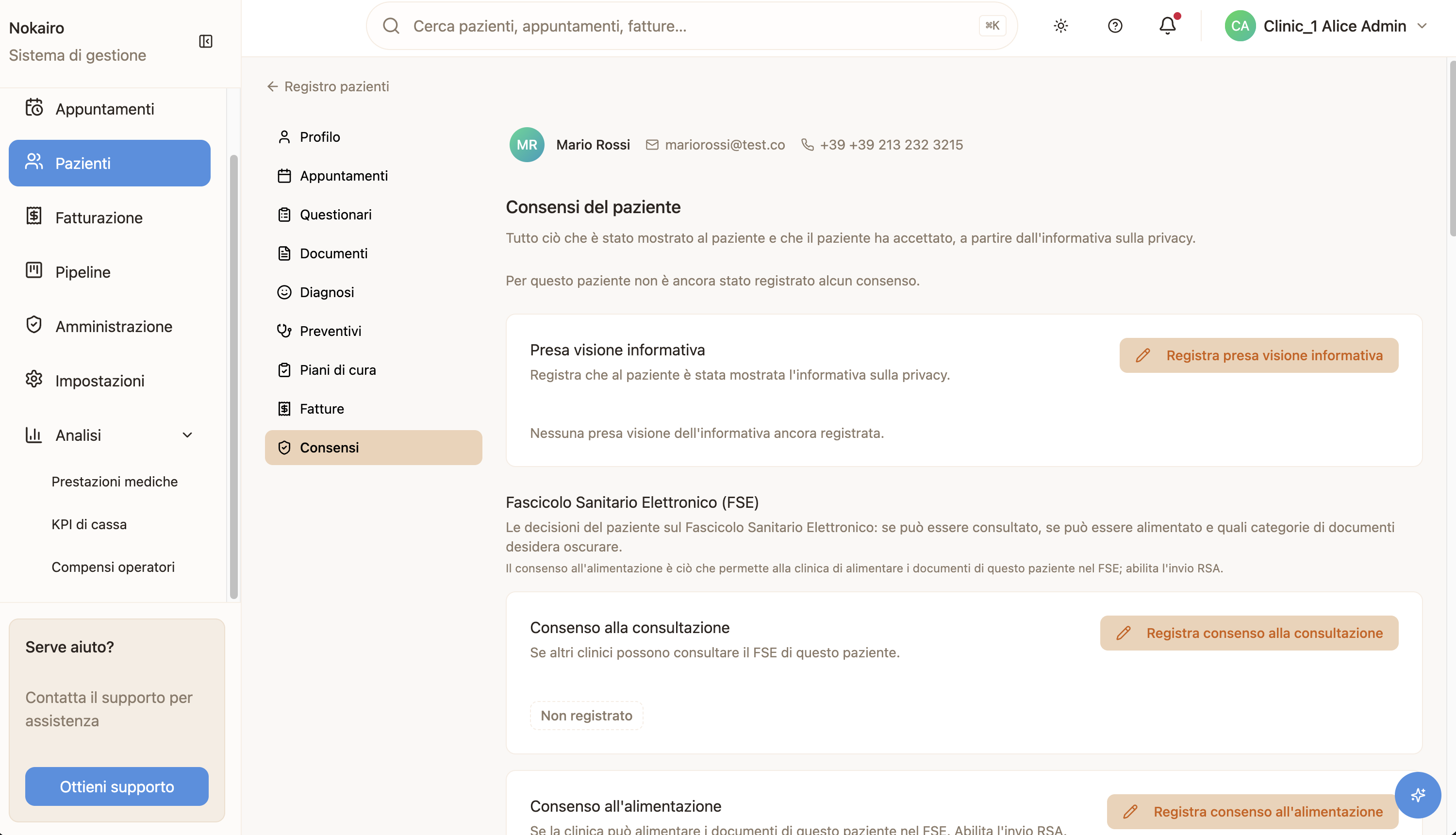Screen dimensions: 1456x835
Task: Click the Pipeline board sidebar icon
Action: click(34, 270)
